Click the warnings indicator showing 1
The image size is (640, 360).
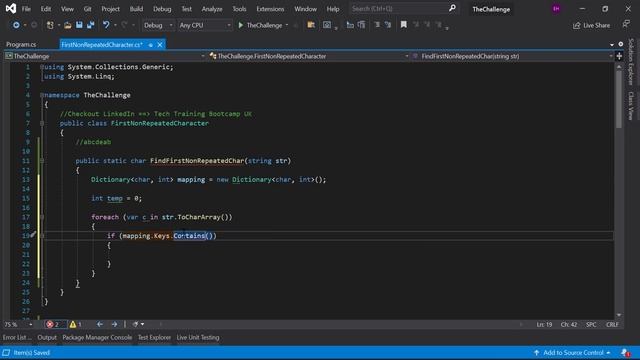(76, 324)
